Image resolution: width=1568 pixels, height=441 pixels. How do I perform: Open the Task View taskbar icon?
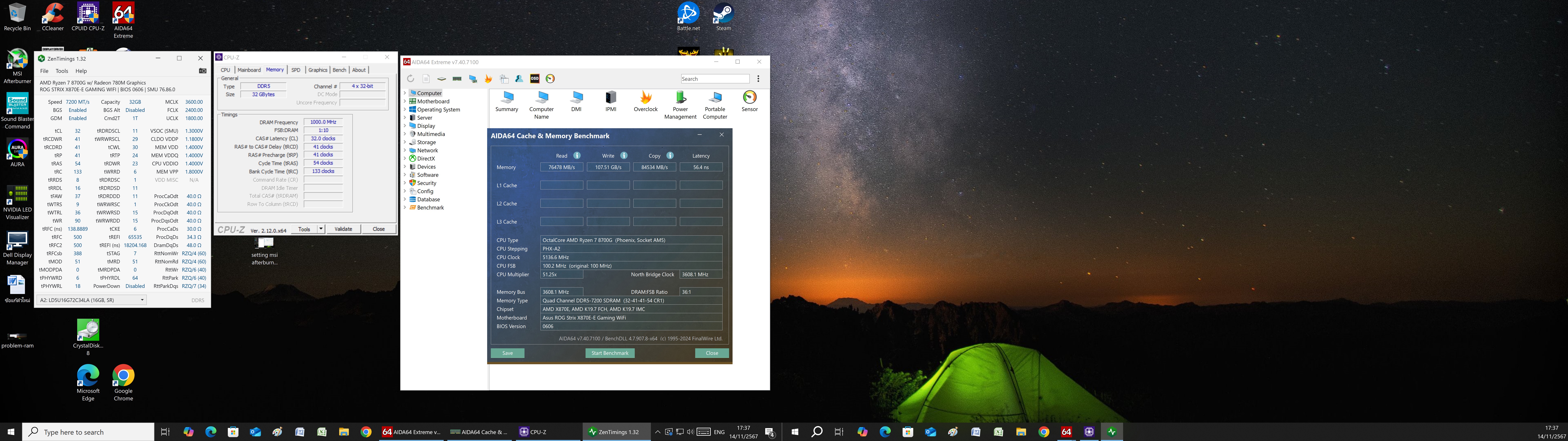pyautogui.click(x=165, y=432)
